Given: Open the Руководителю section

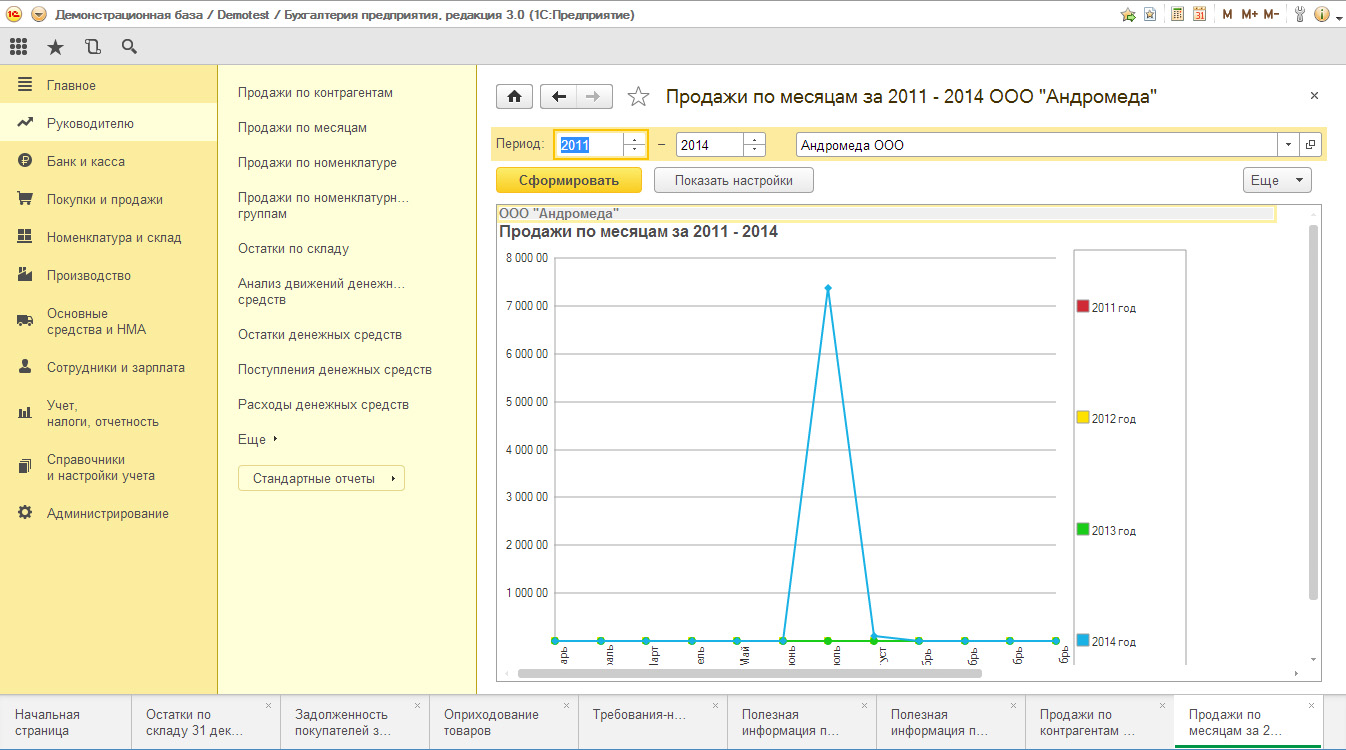Looking at the screenshot, I should point(108,124).
